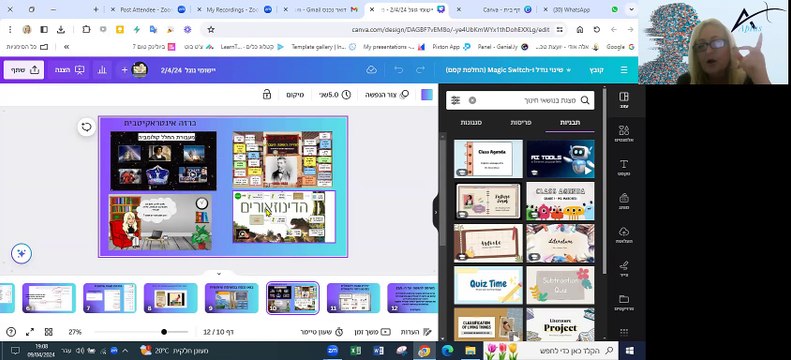The image size is (791, 360).
Task: Click the Undo arrow in Canva header
Action: tap(399, 70)
